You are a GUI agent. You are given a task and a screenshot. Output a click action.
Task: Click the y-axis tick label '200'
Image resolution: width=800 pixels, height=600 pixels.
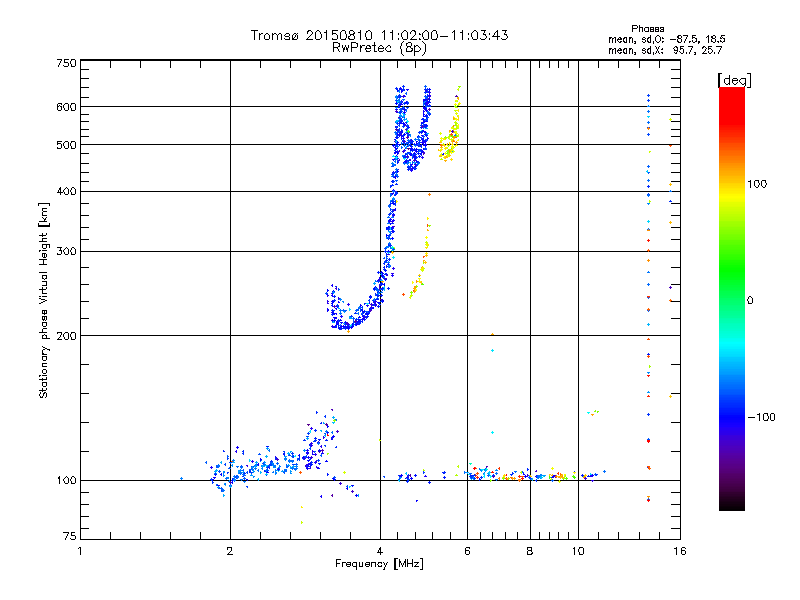pyautogui.click(x=66, y=336)
